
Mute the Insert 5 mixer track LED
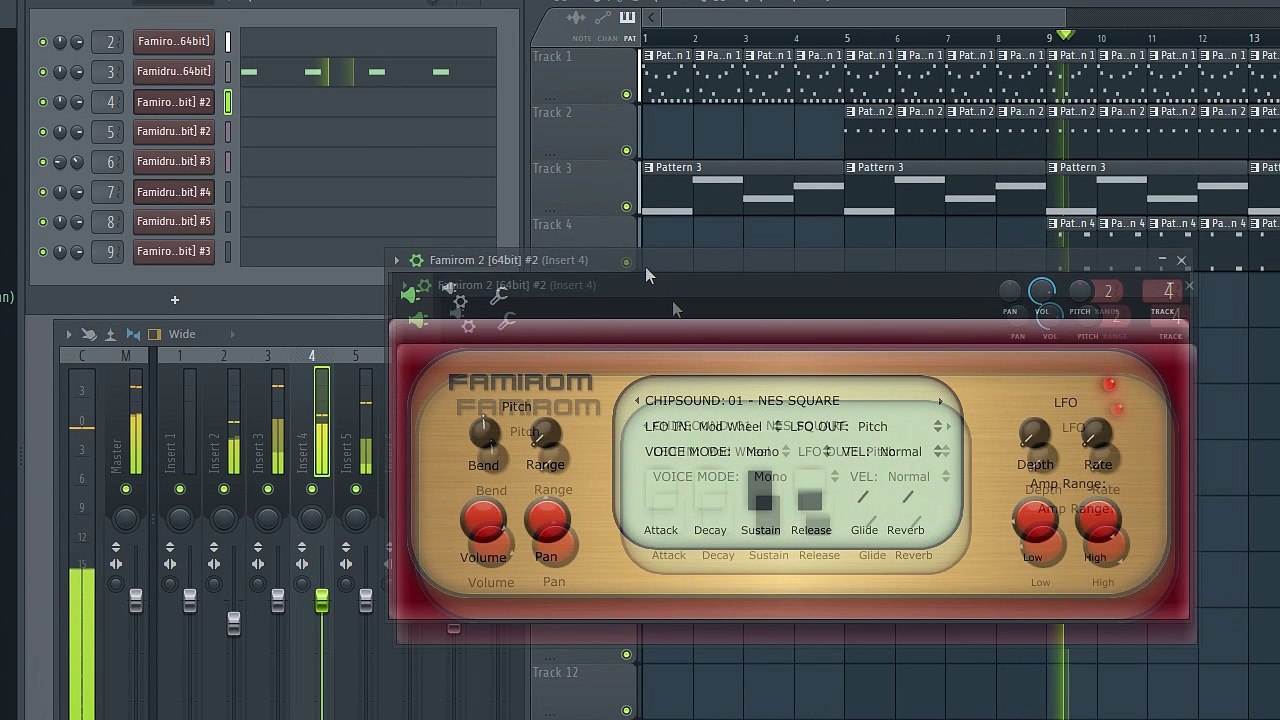click(x=356, y=489)
